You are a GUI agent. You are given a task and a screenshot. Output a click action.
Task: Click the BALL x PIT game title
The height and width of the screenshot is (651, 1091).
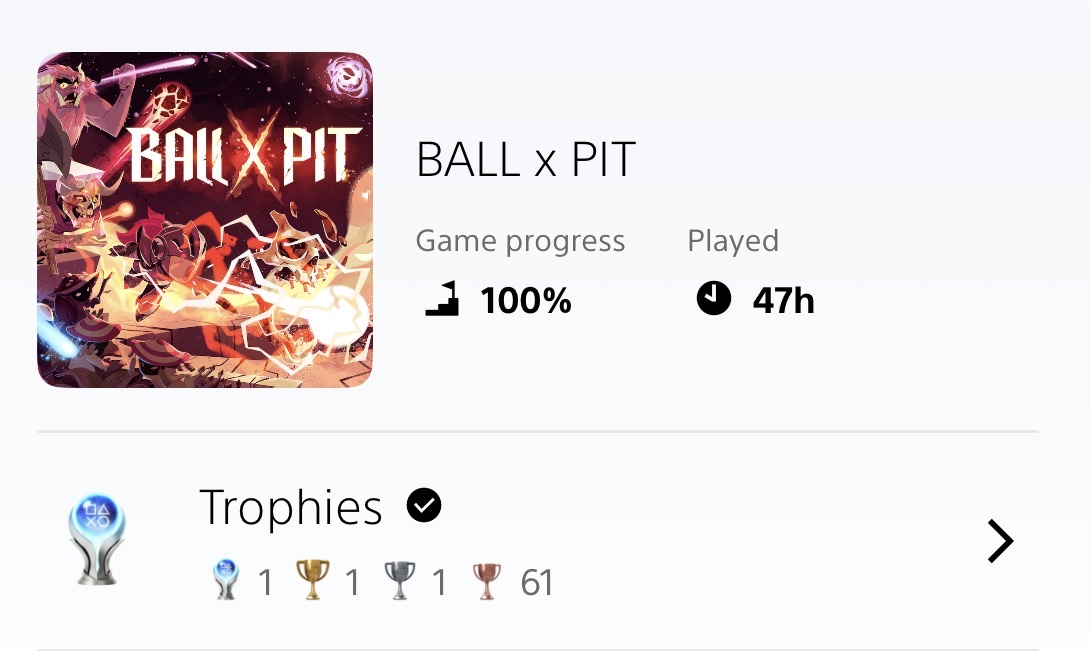[x=526, y=160]
